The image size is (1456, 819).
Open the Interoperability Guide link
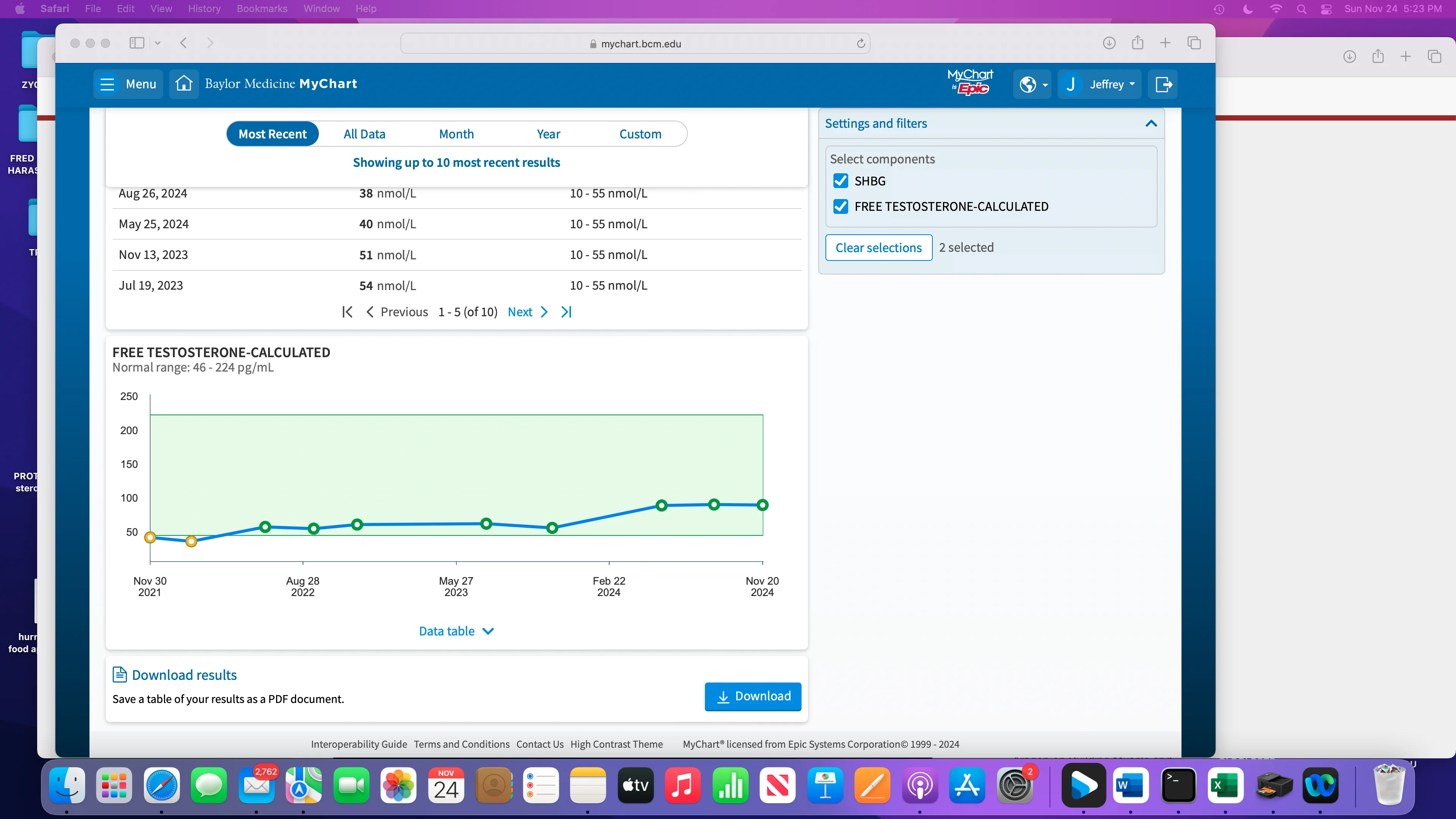(x=359, y=744)
